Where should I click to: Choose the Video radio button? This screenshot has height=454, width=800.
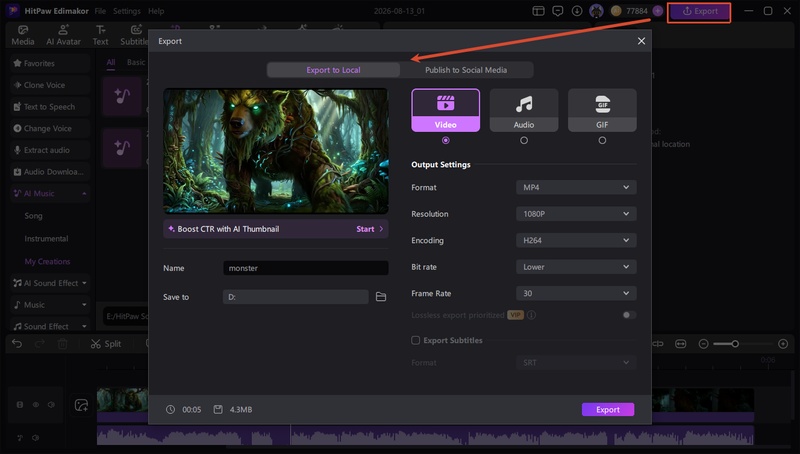coord(445,140)
